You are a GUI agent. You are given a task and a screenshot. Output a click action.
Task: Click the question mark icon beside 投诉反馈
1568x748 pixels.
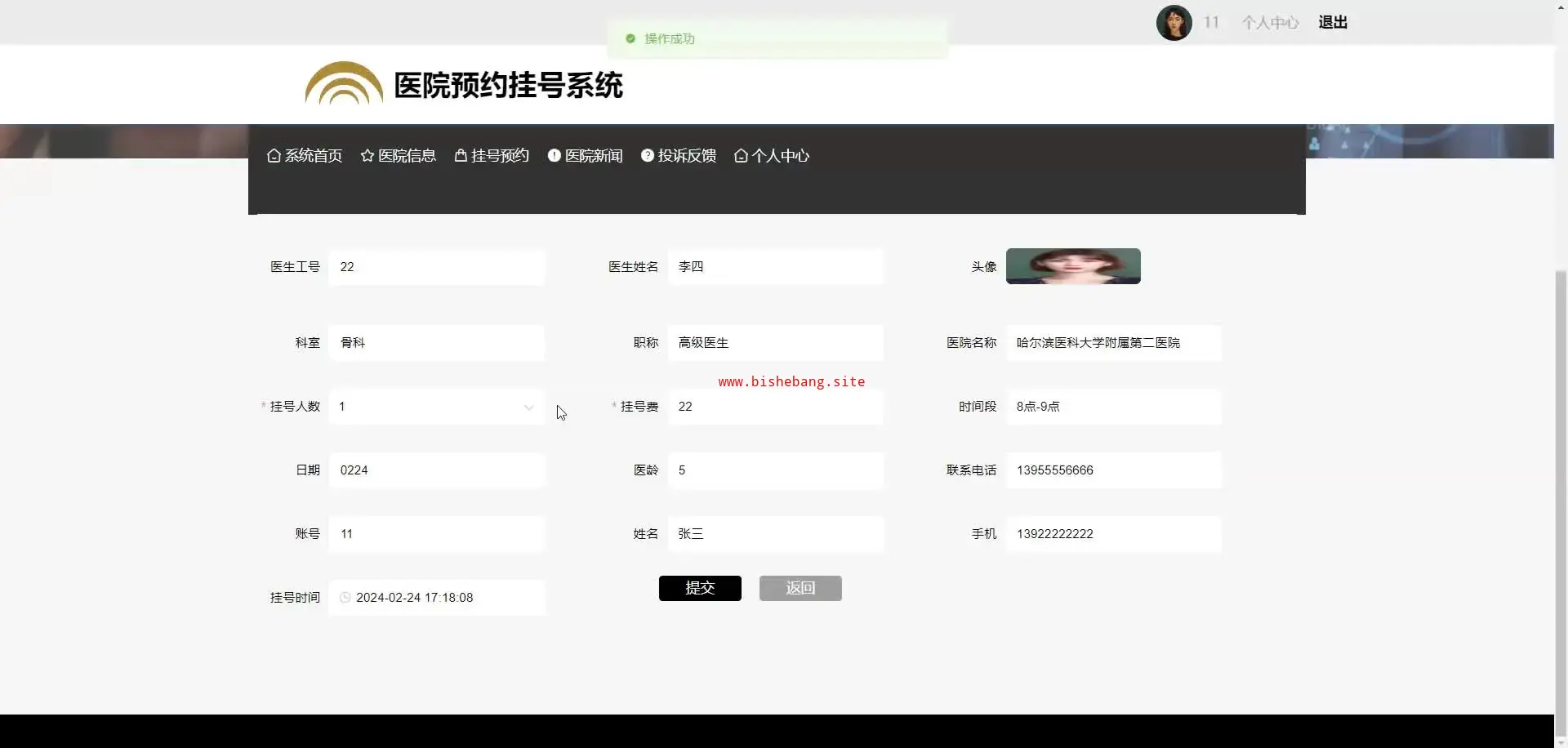(648, 155)
